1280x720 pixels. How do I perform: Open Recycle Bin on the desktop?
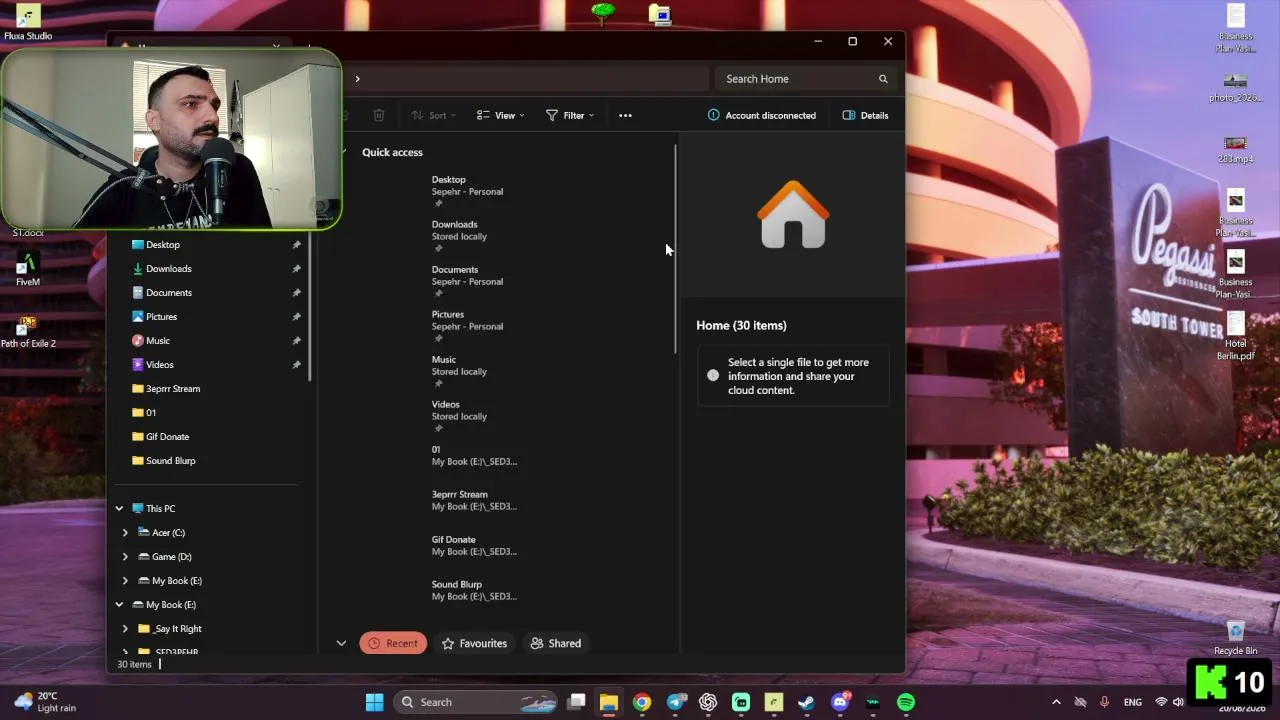[1236, 637]
